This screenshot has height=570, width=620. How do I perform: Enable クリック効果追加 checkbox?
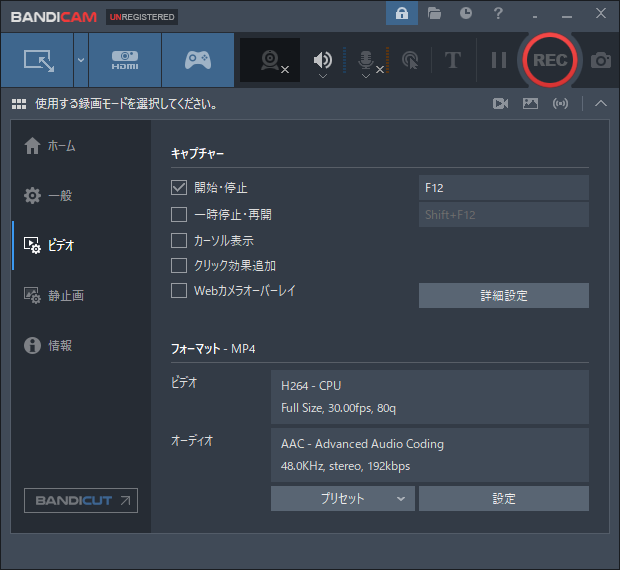coord(179,266)
